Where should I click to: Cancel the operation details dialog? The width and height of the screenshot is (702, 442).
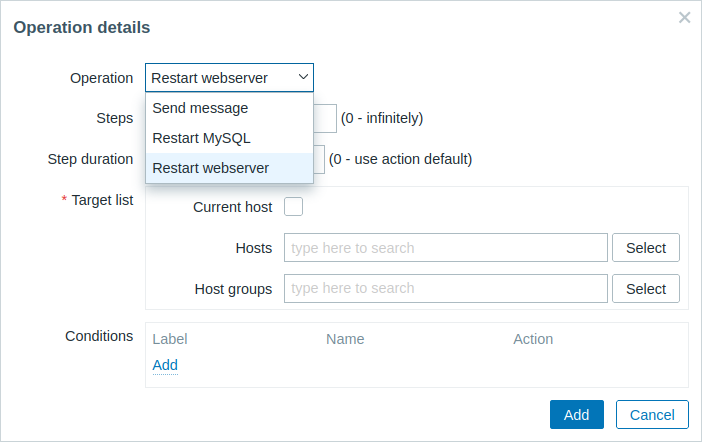(652, 415)
